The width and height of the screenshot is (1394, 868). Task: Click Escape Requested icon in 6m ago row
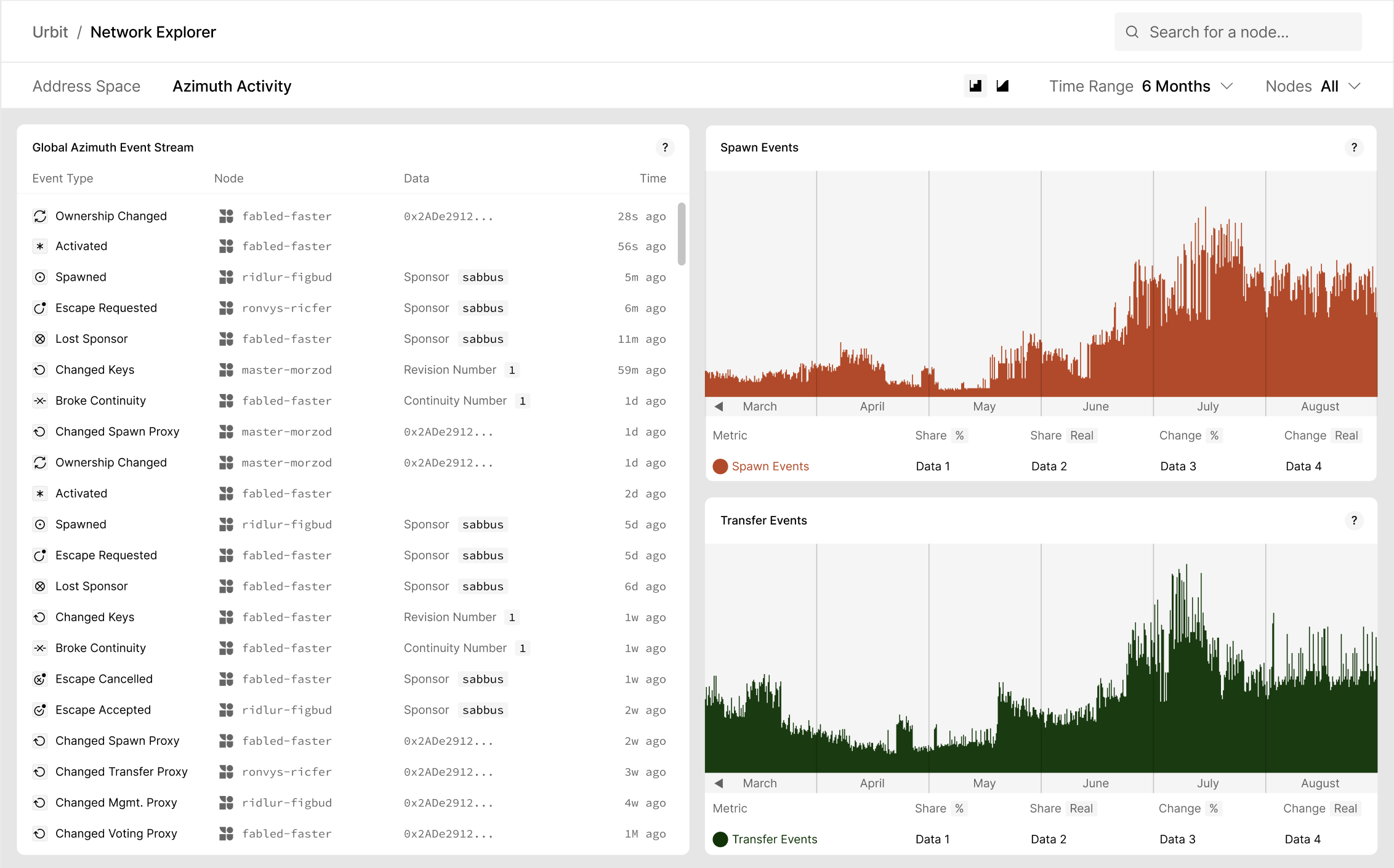tap(40, 308)
